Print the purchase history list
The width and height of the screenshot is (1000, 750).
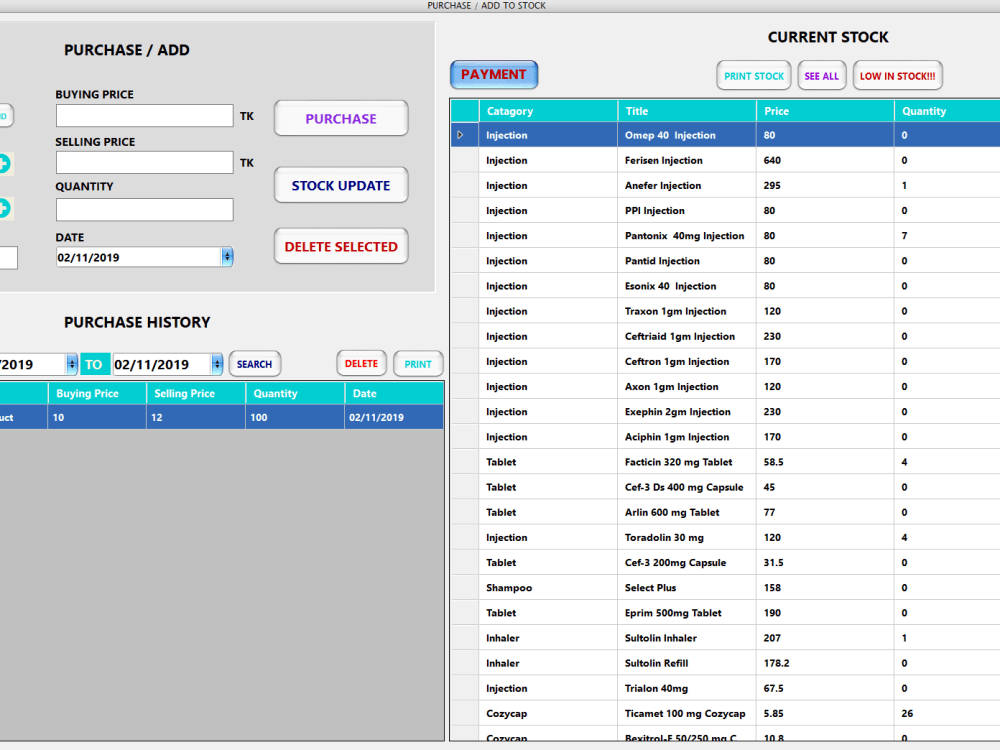point(418,364)
